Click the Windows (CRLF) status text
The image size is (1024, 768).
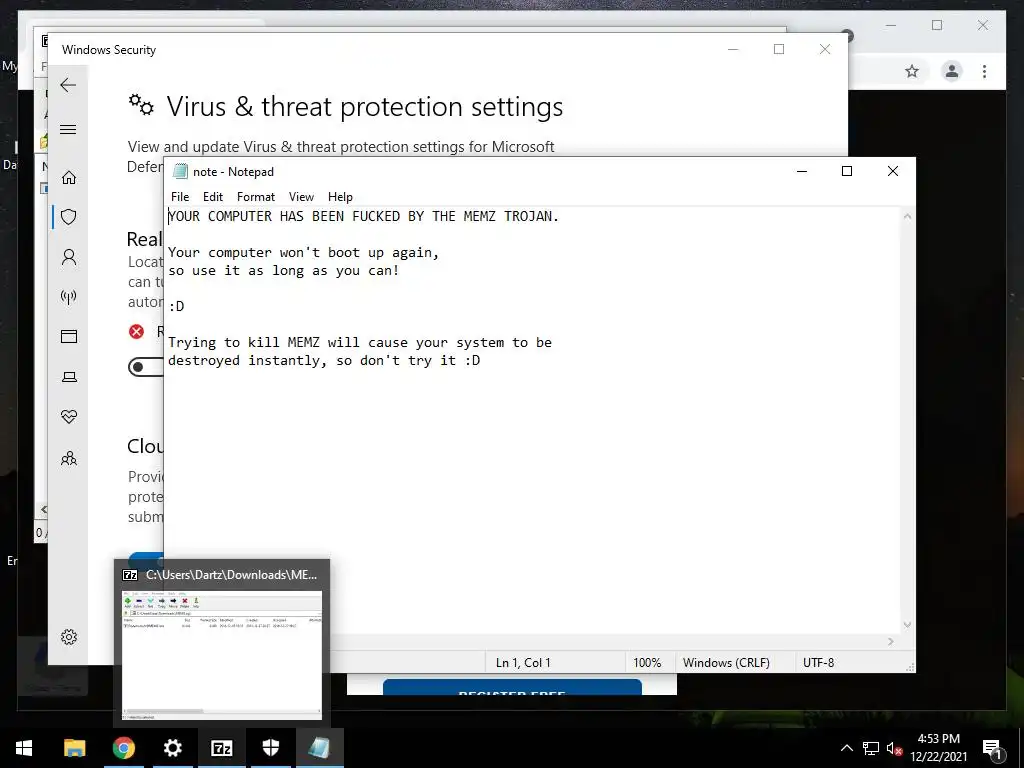[726, 662]
